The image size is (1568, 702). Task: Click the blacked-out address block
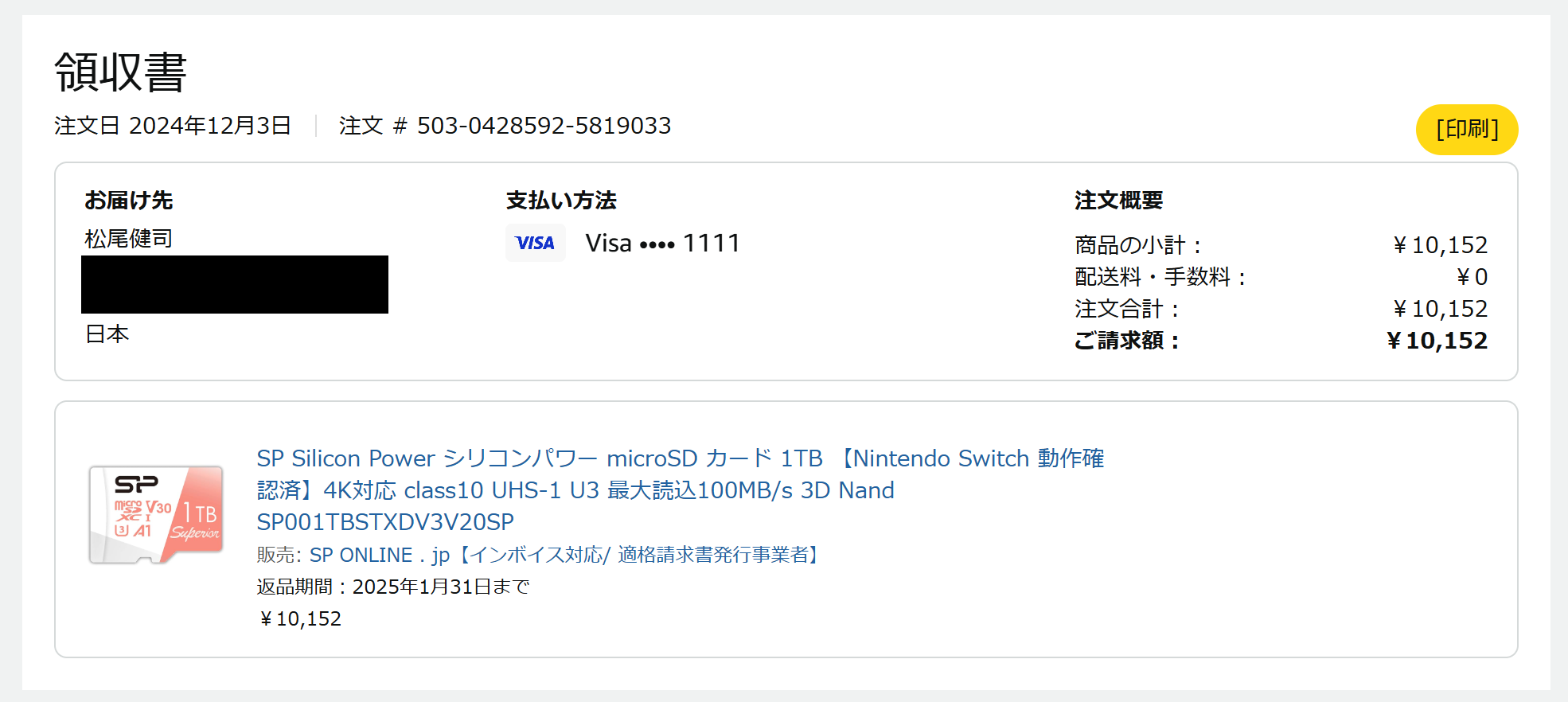[235, 284]
